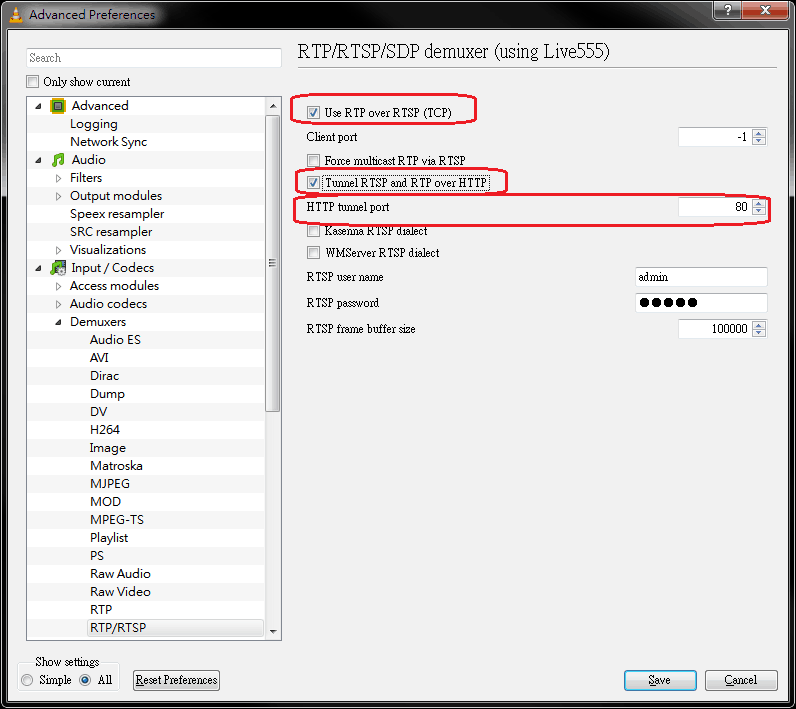Select H264 demuxer entry
Screen dimensions: 796x709
[x=105, y=430]
